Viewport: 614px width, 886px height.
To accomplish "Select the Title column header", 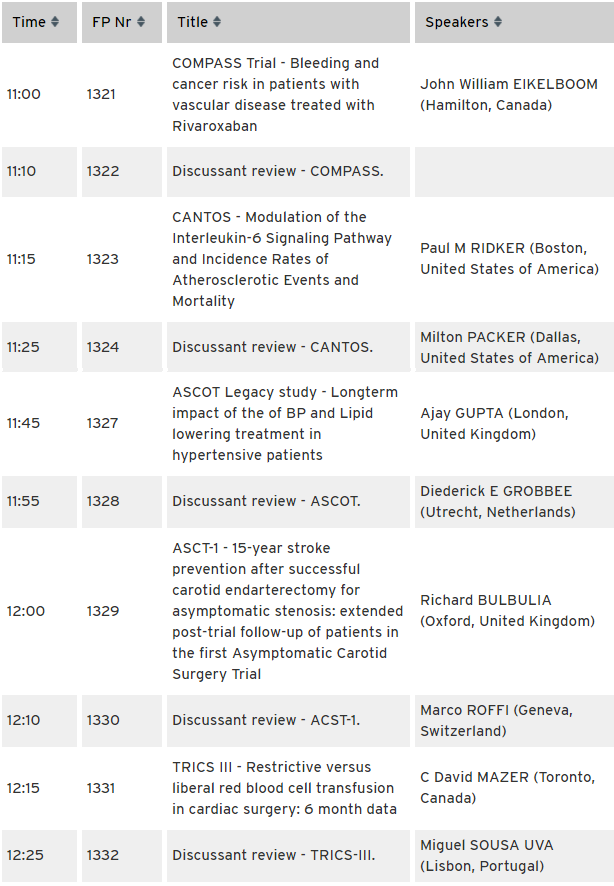I will [288, 22].
